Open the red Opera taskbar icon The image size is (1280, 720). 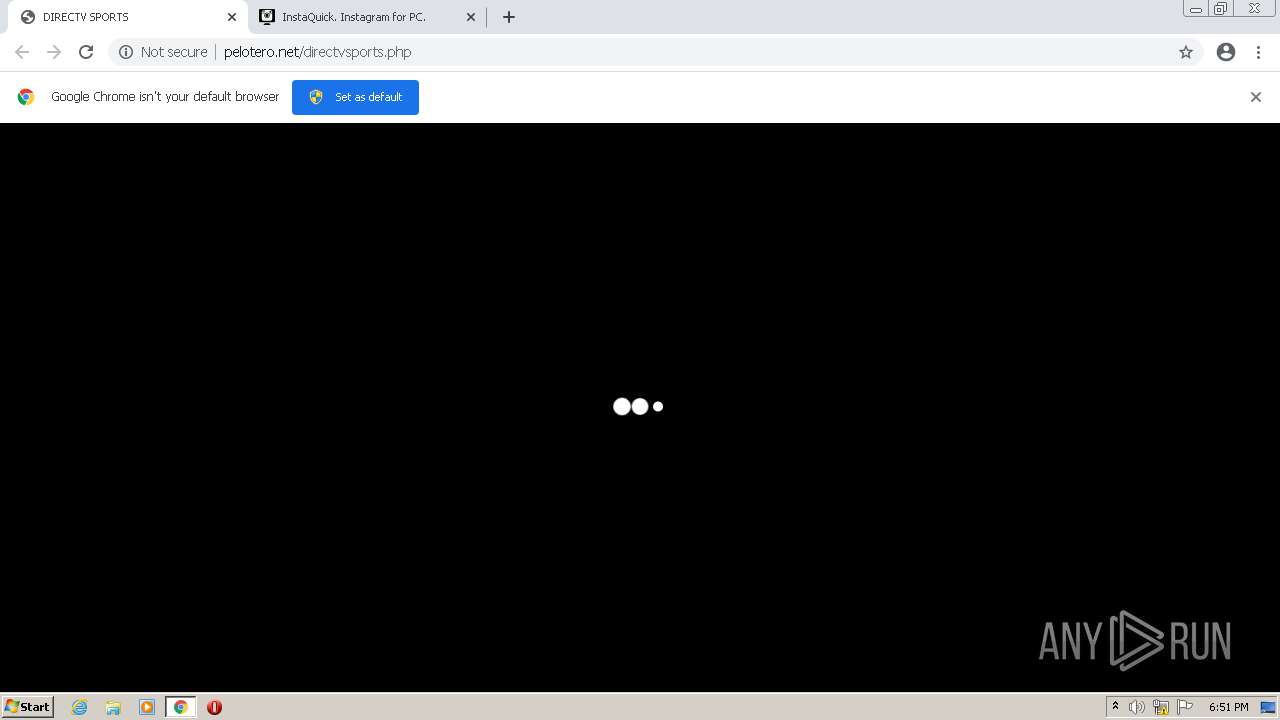click(x=214, y=707)
